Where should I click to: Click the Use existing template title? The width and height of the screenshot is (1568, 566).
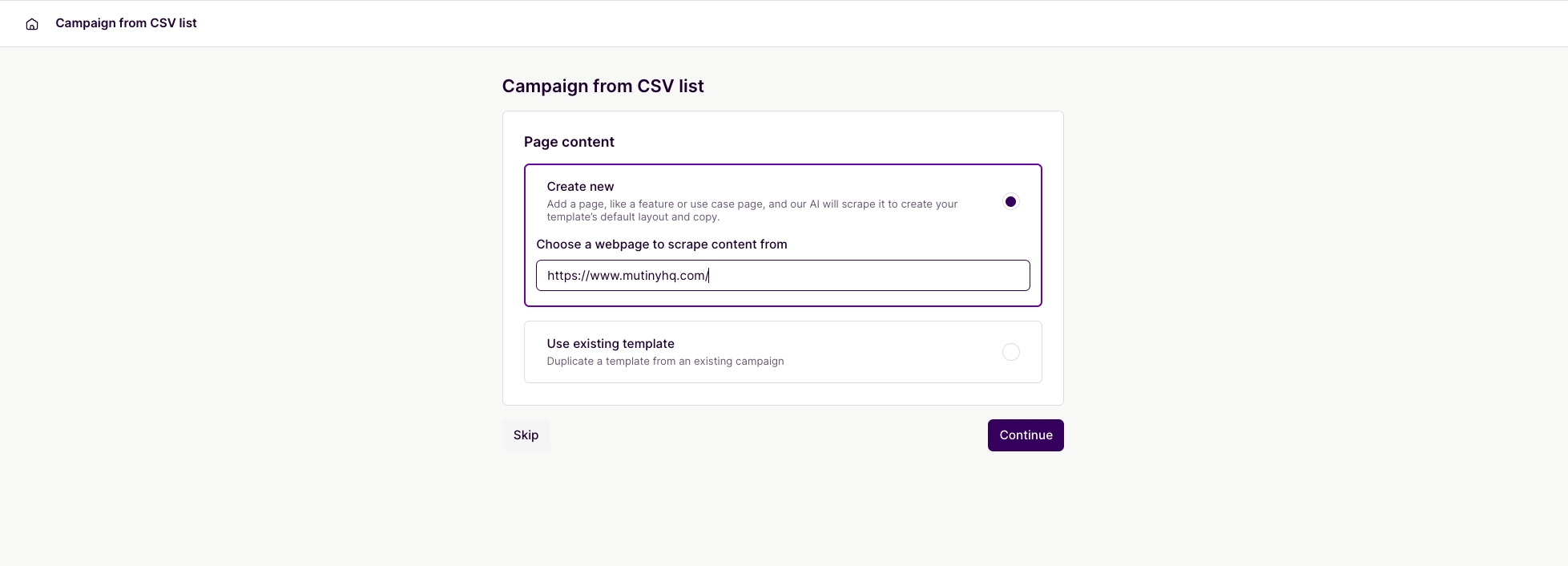(611, 344)
